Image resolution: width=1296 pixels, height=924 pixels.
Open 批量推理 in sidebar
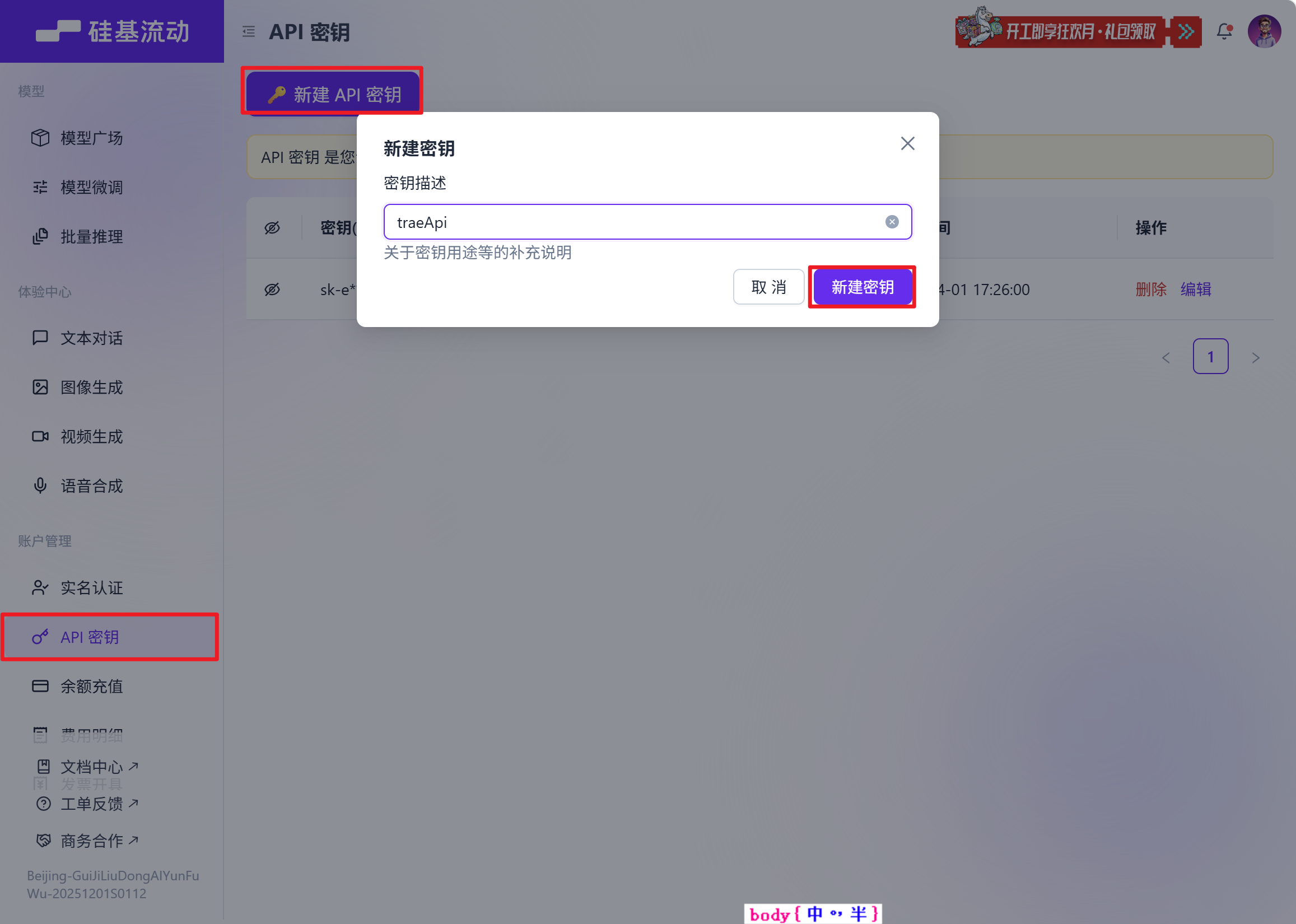coord(111,237)
